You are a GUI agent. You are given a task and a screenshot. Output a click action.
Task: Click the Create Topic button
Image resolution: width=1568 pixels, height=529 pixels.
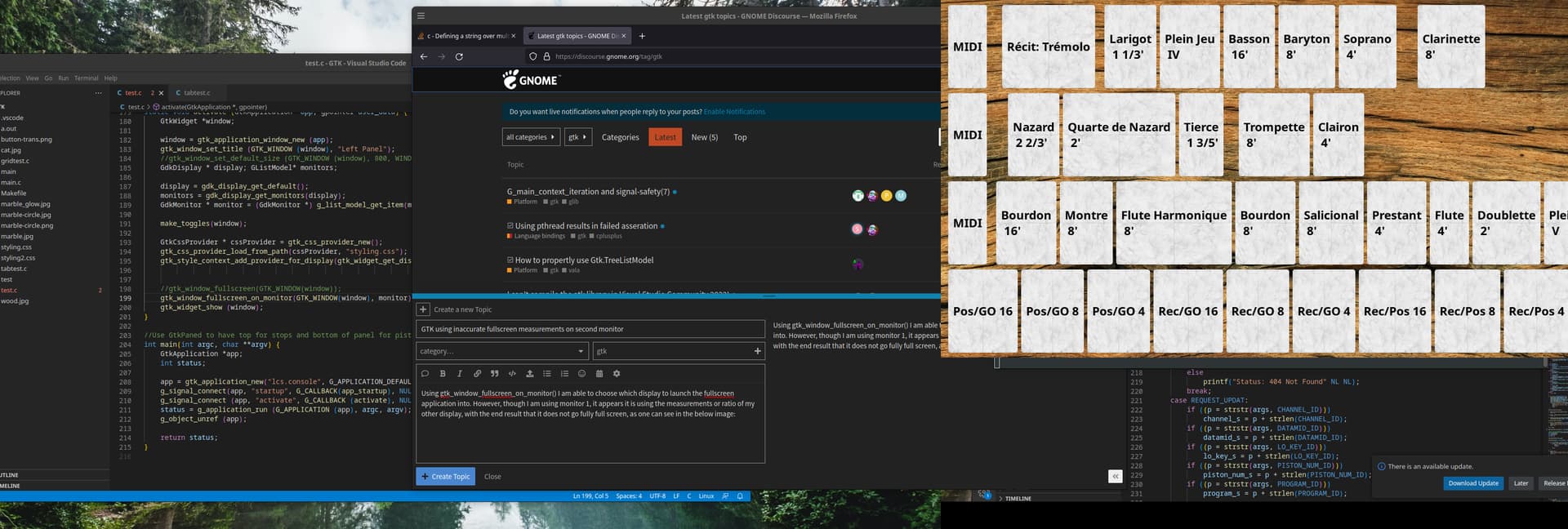pyautogui.click(x=446, y=476)
